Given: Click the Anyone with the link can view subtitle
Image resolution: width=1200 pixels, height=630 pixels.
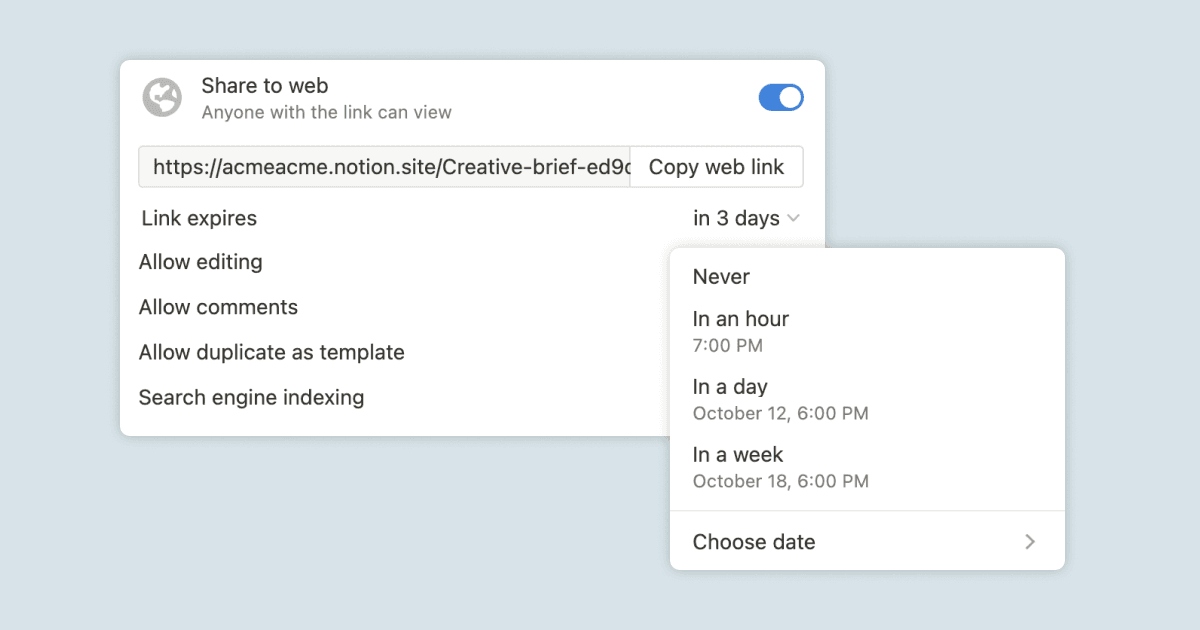Looking at the screenshot, I should tap(327, 113).
